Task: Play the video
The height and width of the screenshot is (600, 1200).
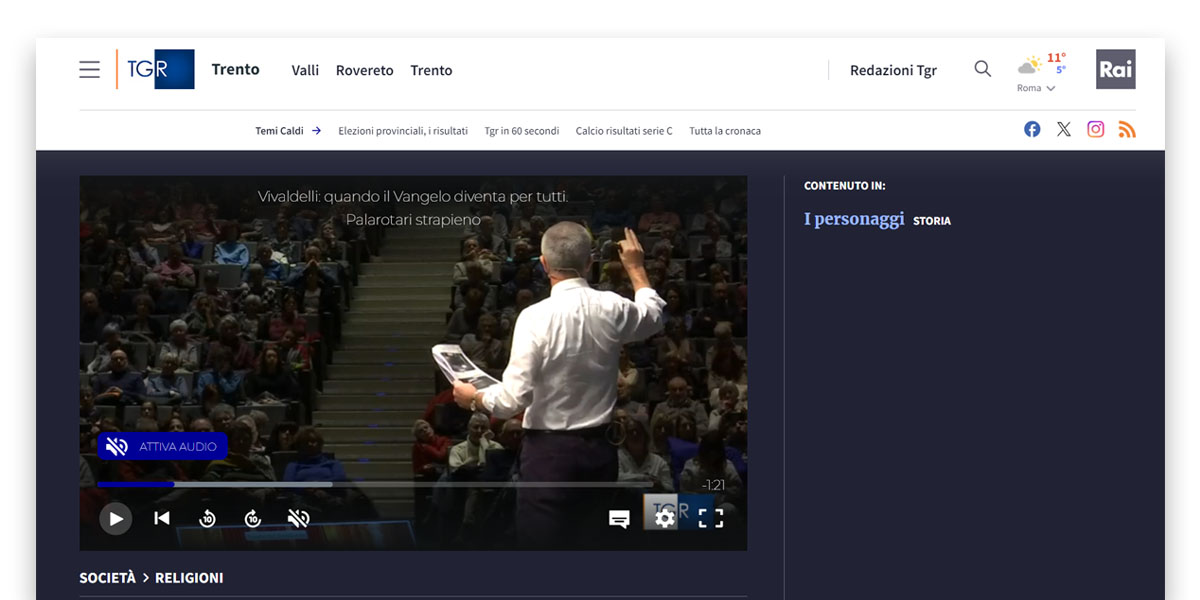Action: (116, 518)
